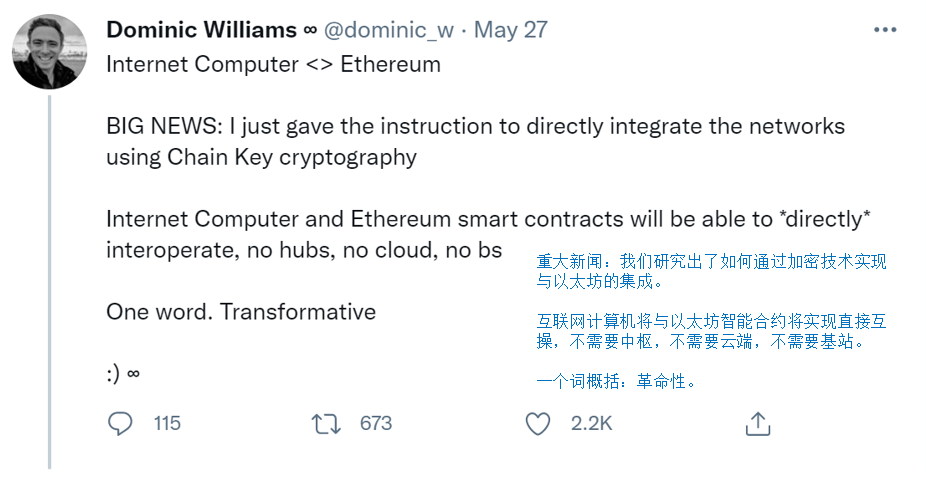Click the 'Internet Computer <> Ethereum' headline text
The width and height of the screenshot is (926, 501).
click(x=273, y=64)
